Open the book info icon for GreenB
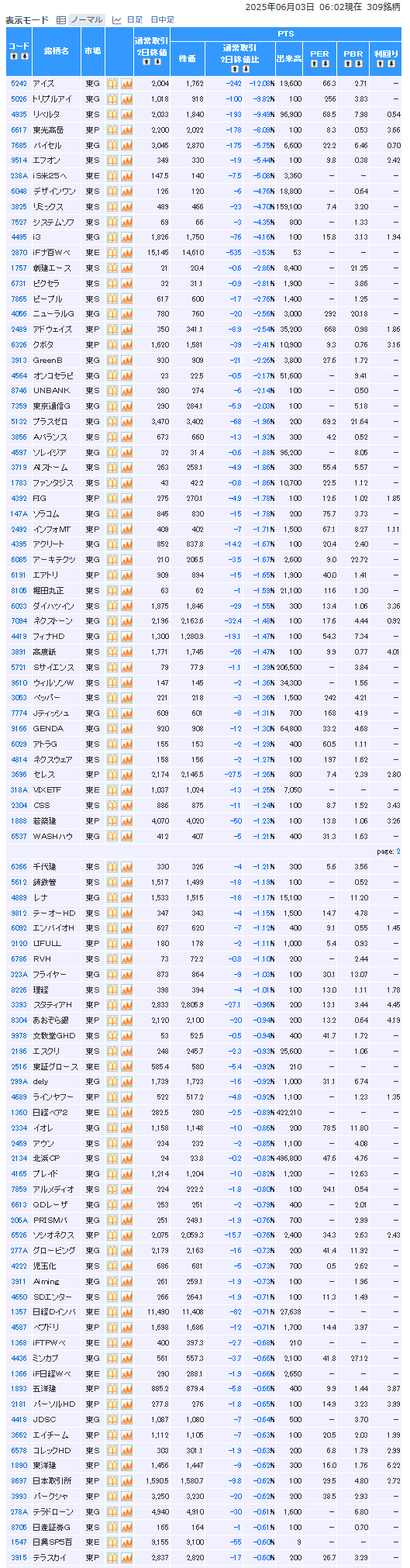The height and width of the screenshot is (1568, 410). click(x=112, y=360)
